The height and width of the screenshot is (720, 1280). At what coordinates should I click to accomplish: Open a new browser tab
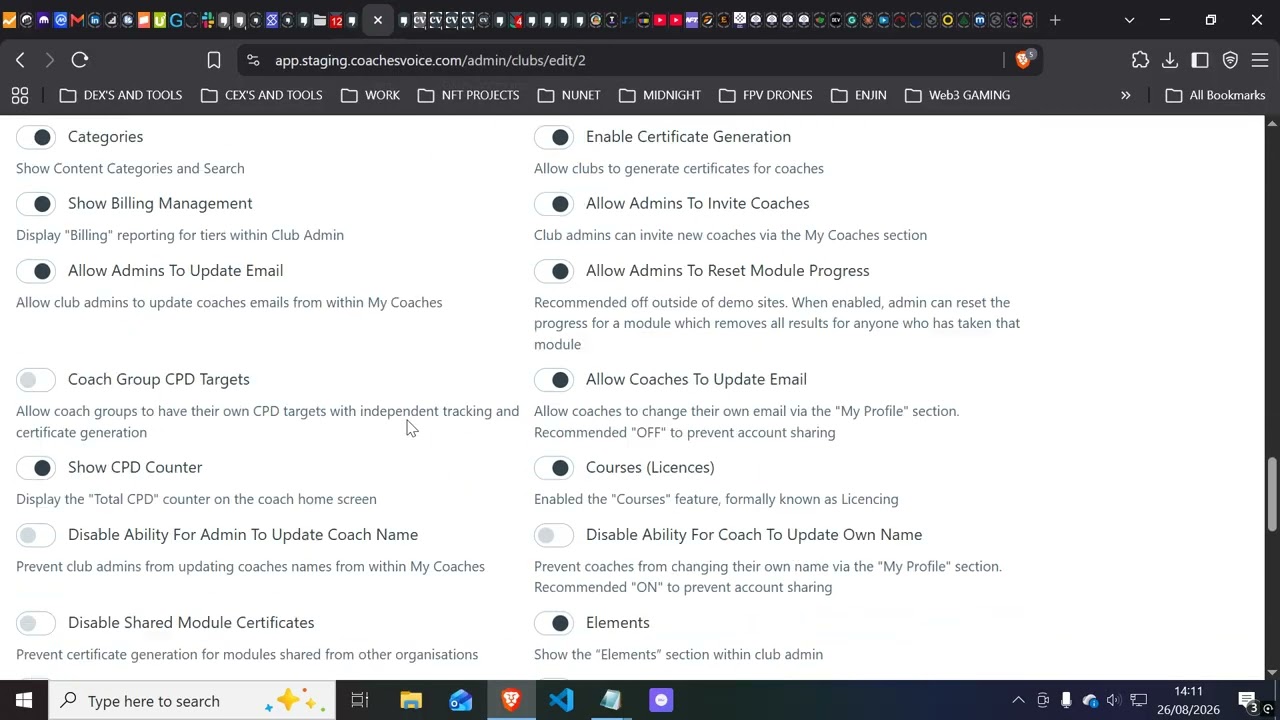pyautogui.click(x=1055, y=20)
